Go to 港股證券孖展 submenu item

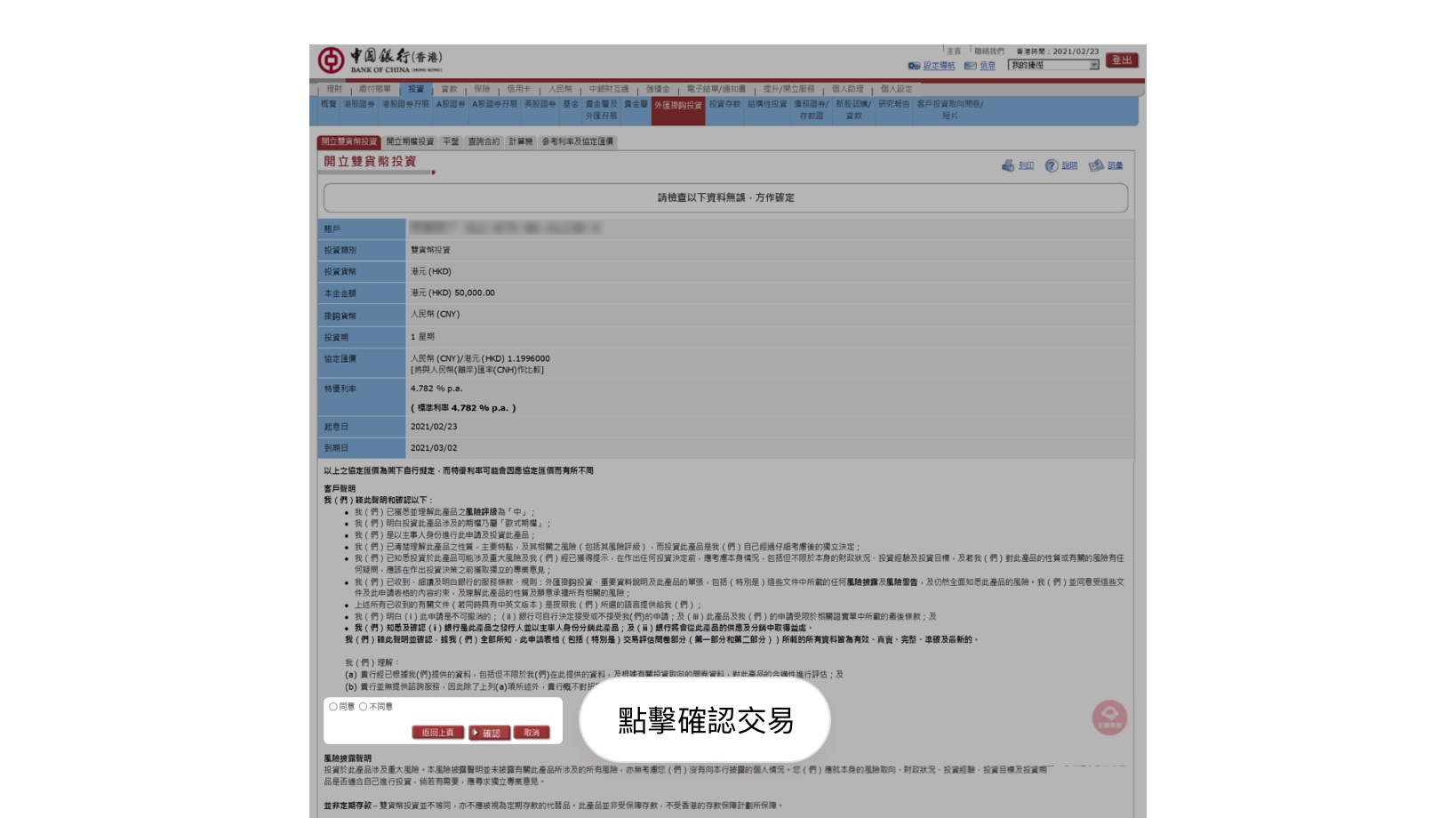coord(406,104)
